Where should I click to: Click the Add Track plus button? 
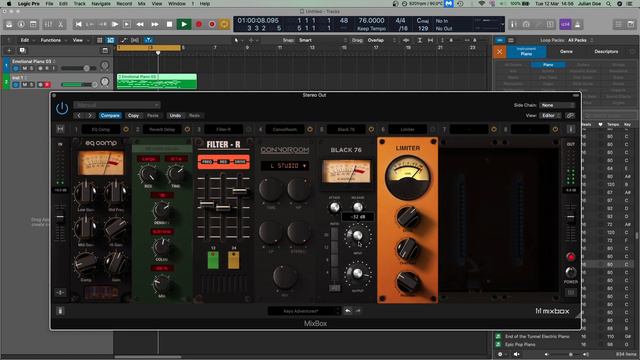9,51
